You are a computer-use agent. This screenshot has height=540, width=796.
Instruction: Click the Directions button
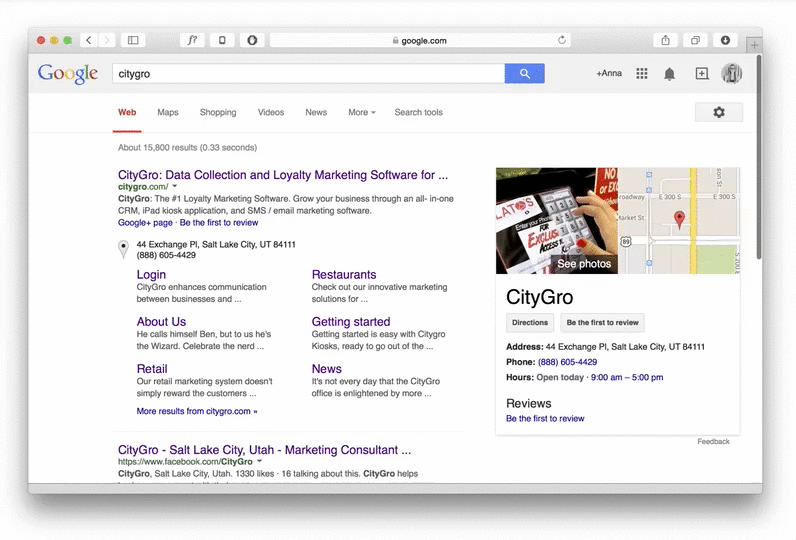(529, 322)
